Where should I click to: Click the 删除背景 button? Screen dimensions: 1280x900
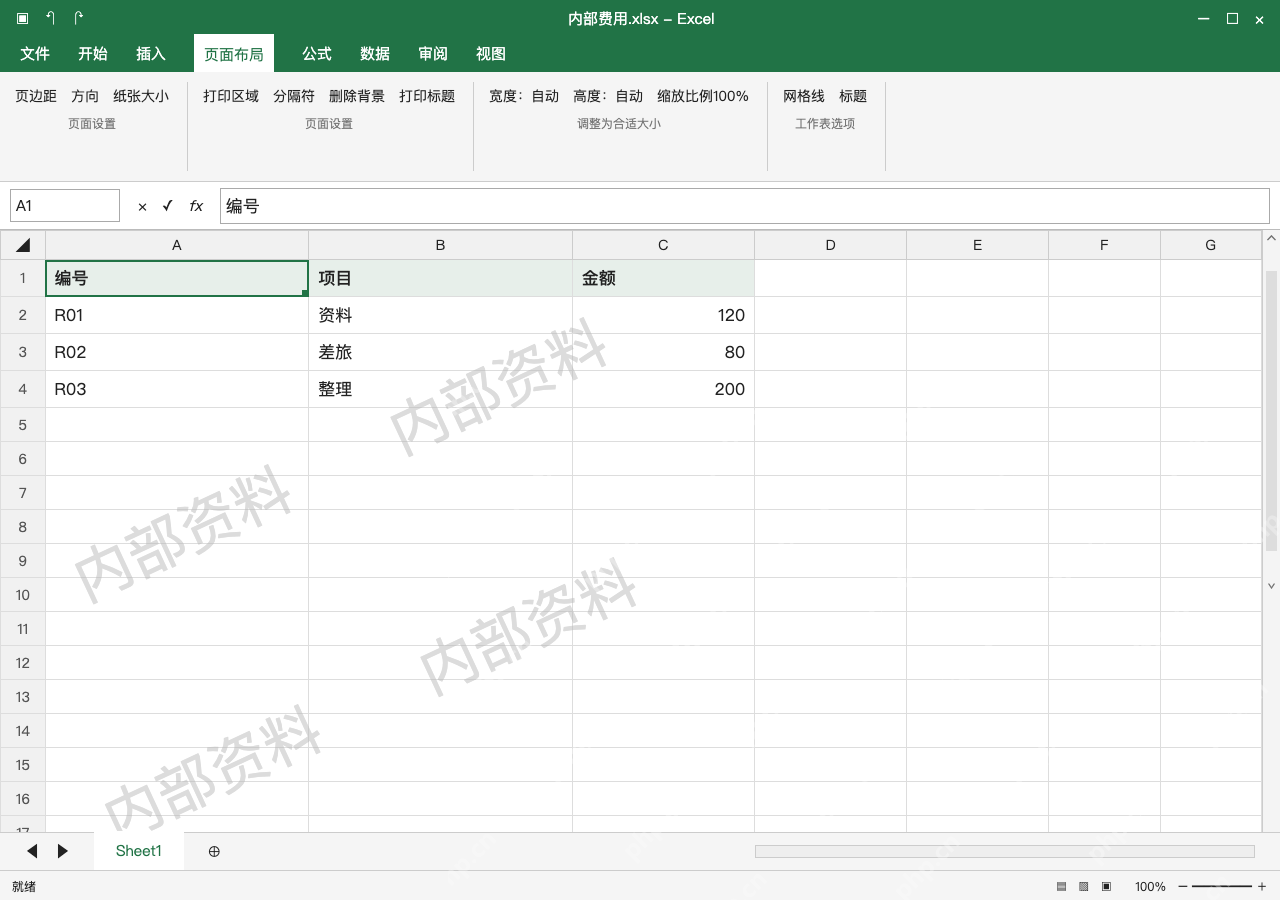click(357, 96)
